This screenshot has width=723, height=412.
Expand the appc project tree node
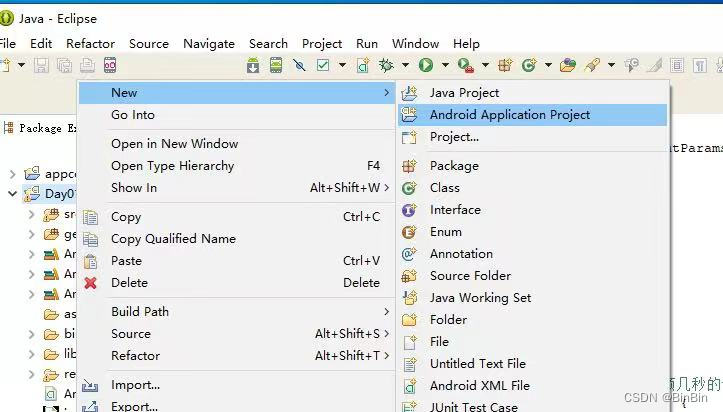(12, 174)
